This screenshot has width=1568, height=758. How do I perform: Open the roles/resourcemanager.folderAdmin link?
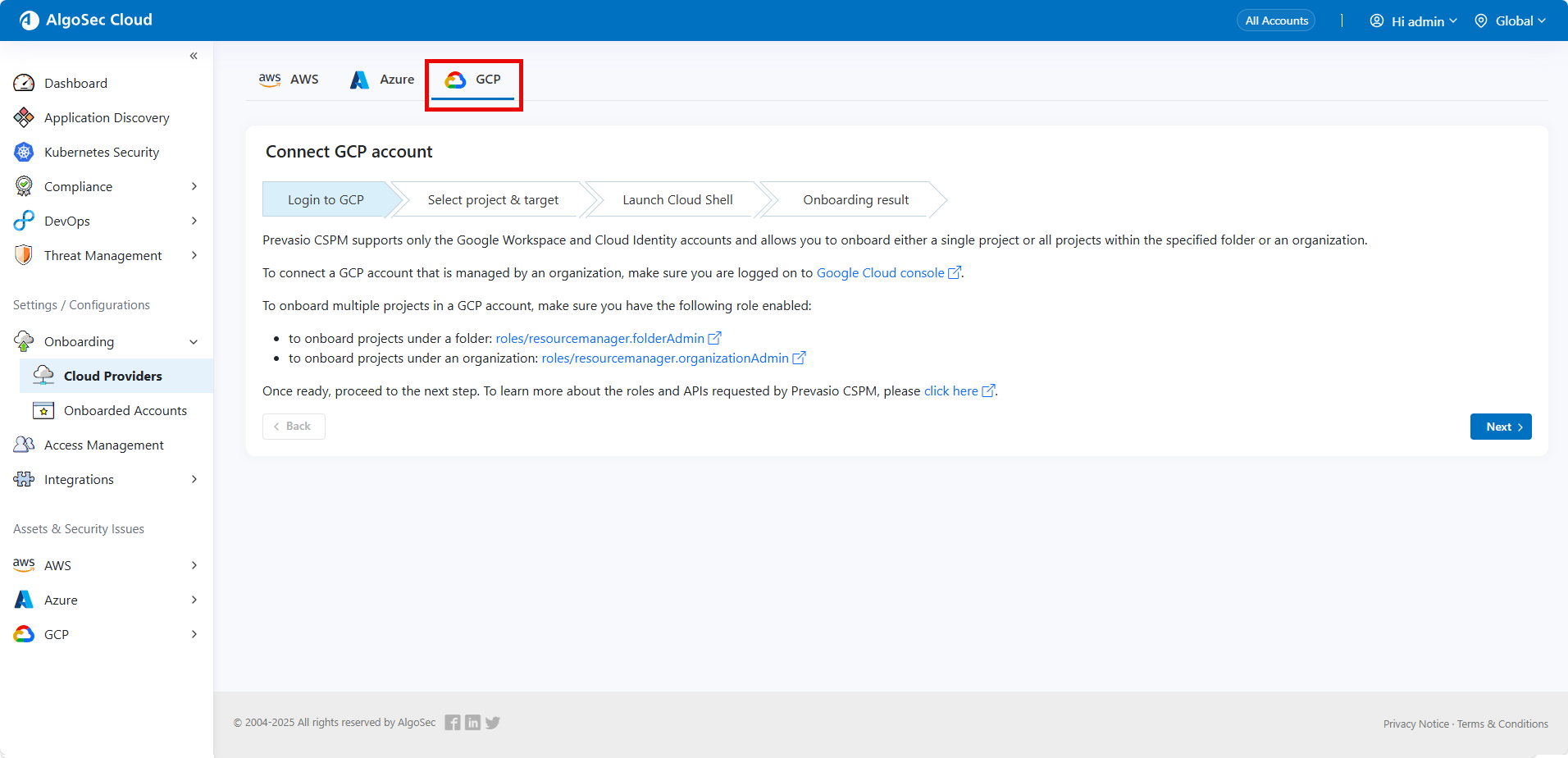pyautogui.click(x=600, y=338)
